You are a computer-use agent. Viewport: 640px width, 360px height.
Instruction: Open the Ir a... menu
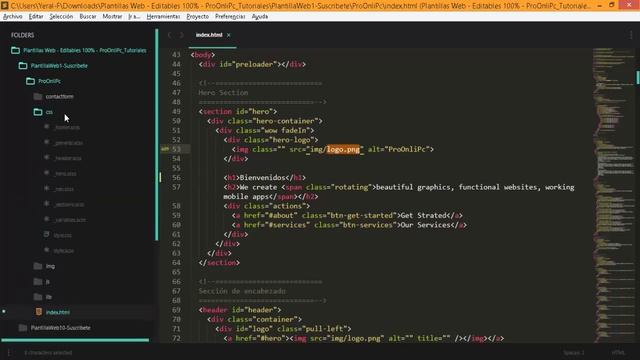point(134,16)
